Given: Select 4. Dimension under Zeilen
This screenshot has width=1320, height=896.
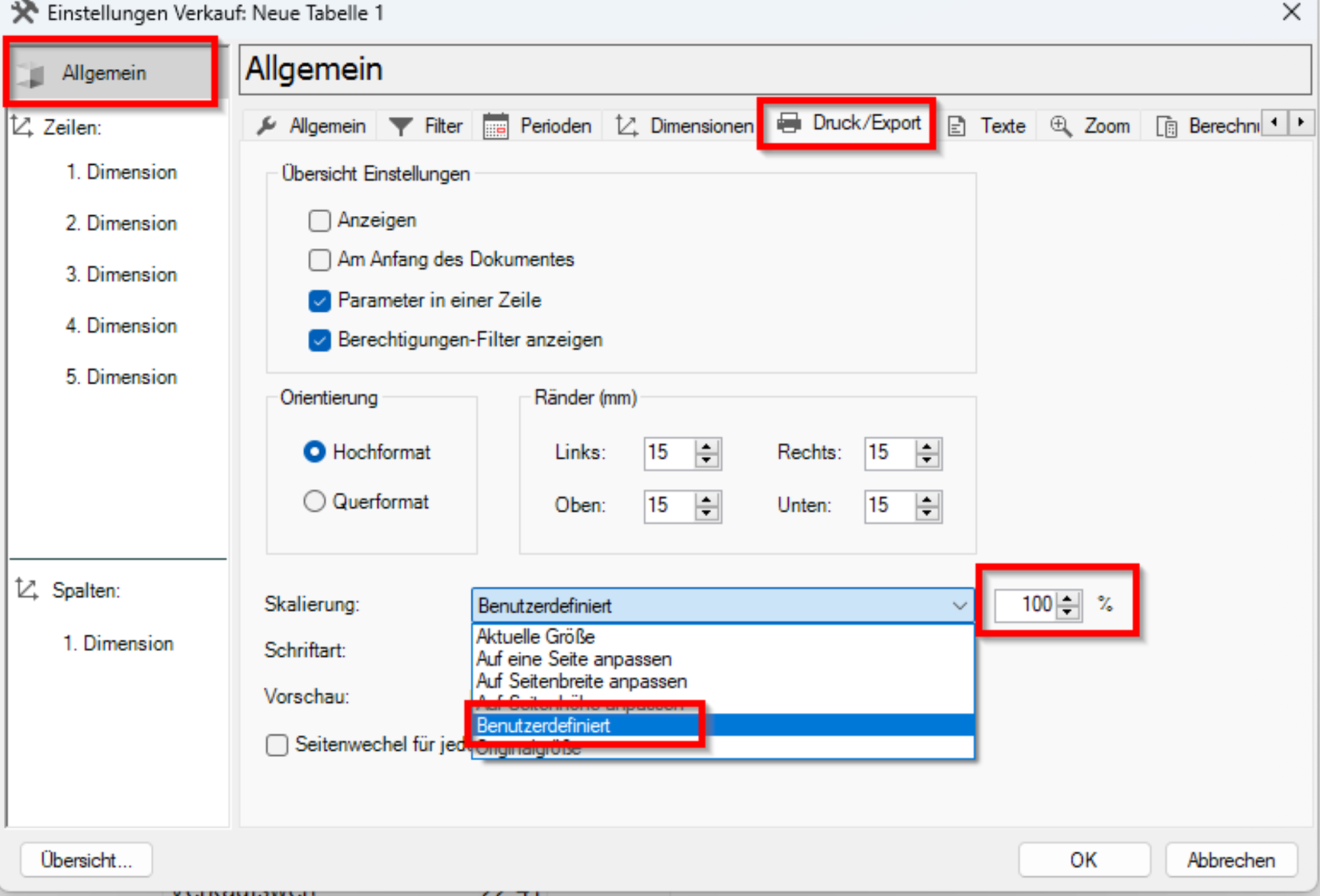Looking at the screenshot, I should pyautogui.click(x=121, y=326).
